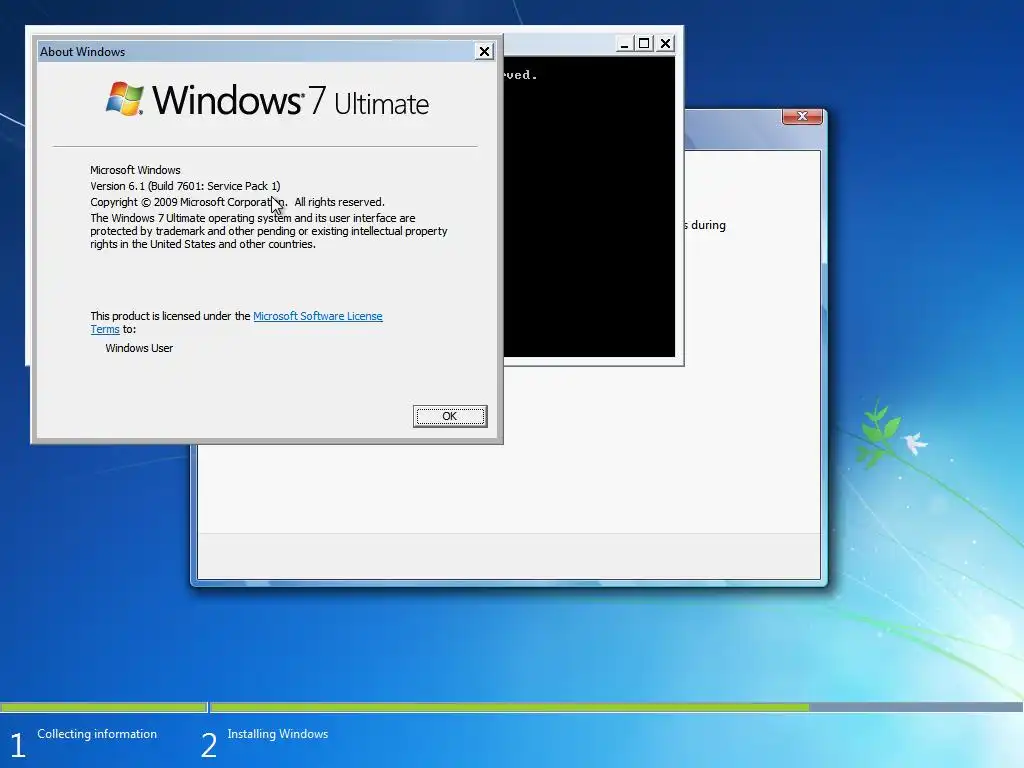Click the 'Version 6.1 (Build 7601: Service Pack 1)' text
The image size is (1024, 768).
185,186
